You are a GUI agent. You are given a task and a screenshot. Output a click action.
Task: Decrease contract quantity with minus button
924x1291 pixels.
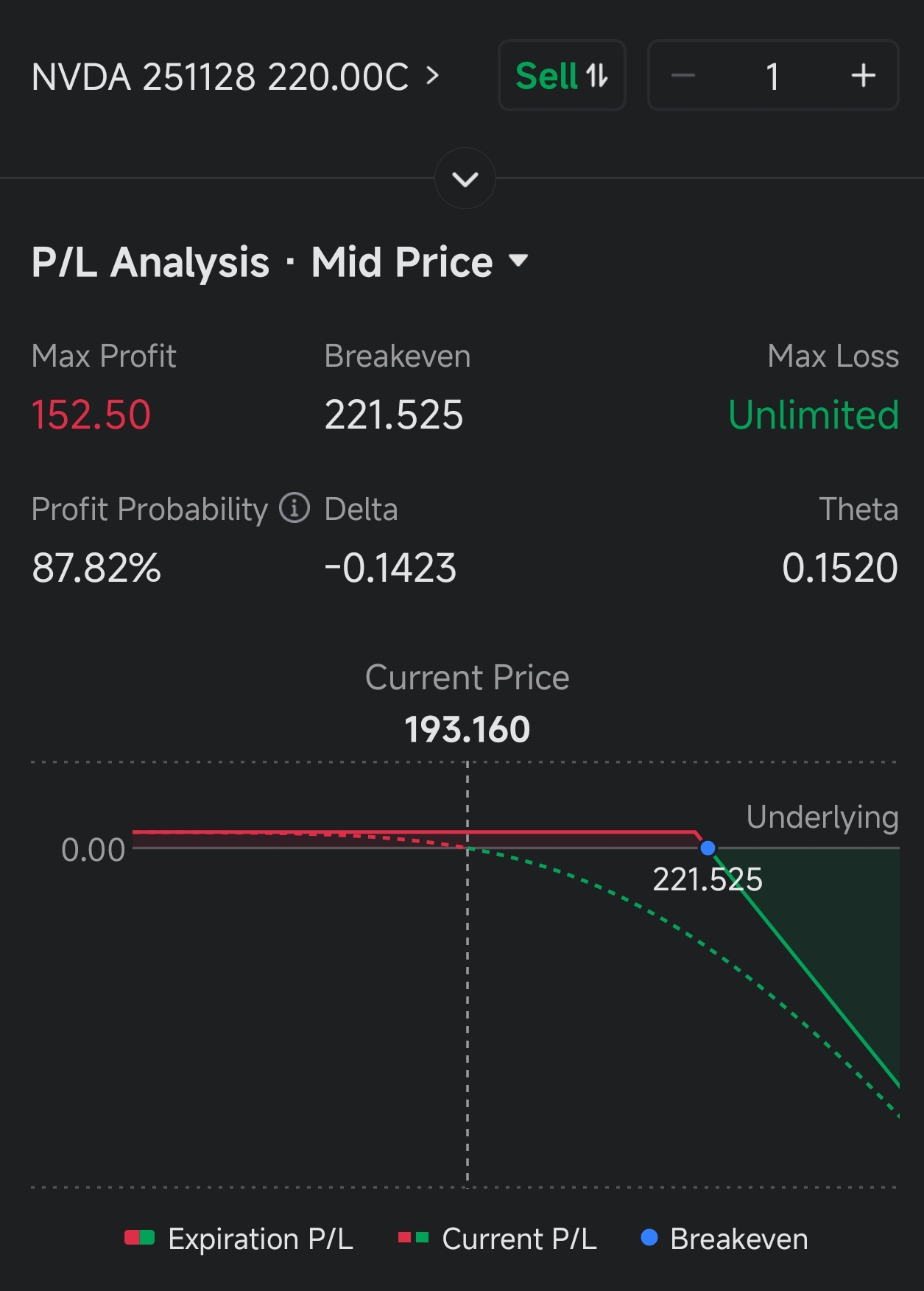[683, 76]
